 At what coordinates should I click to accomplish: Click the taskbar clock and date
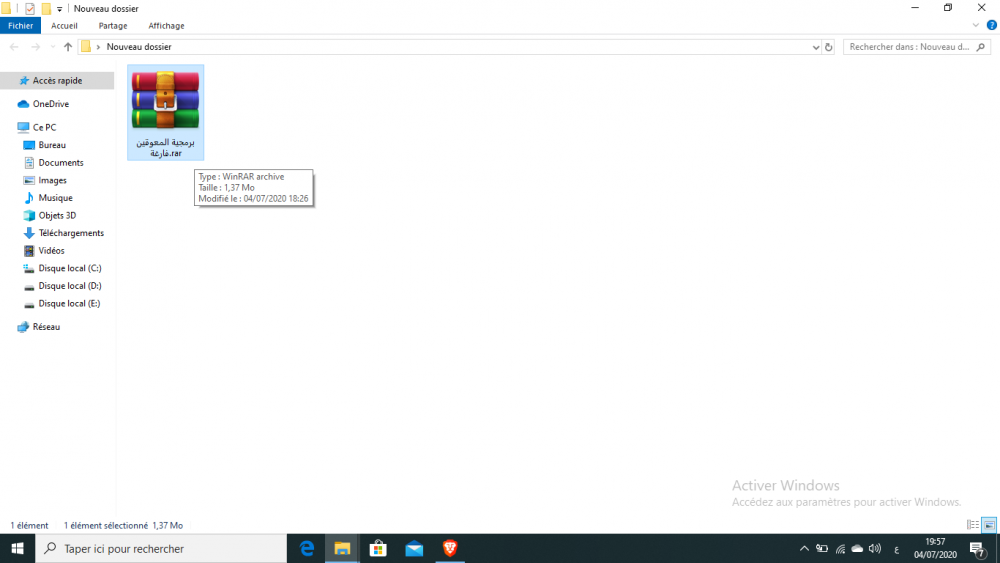coord(935,548)
